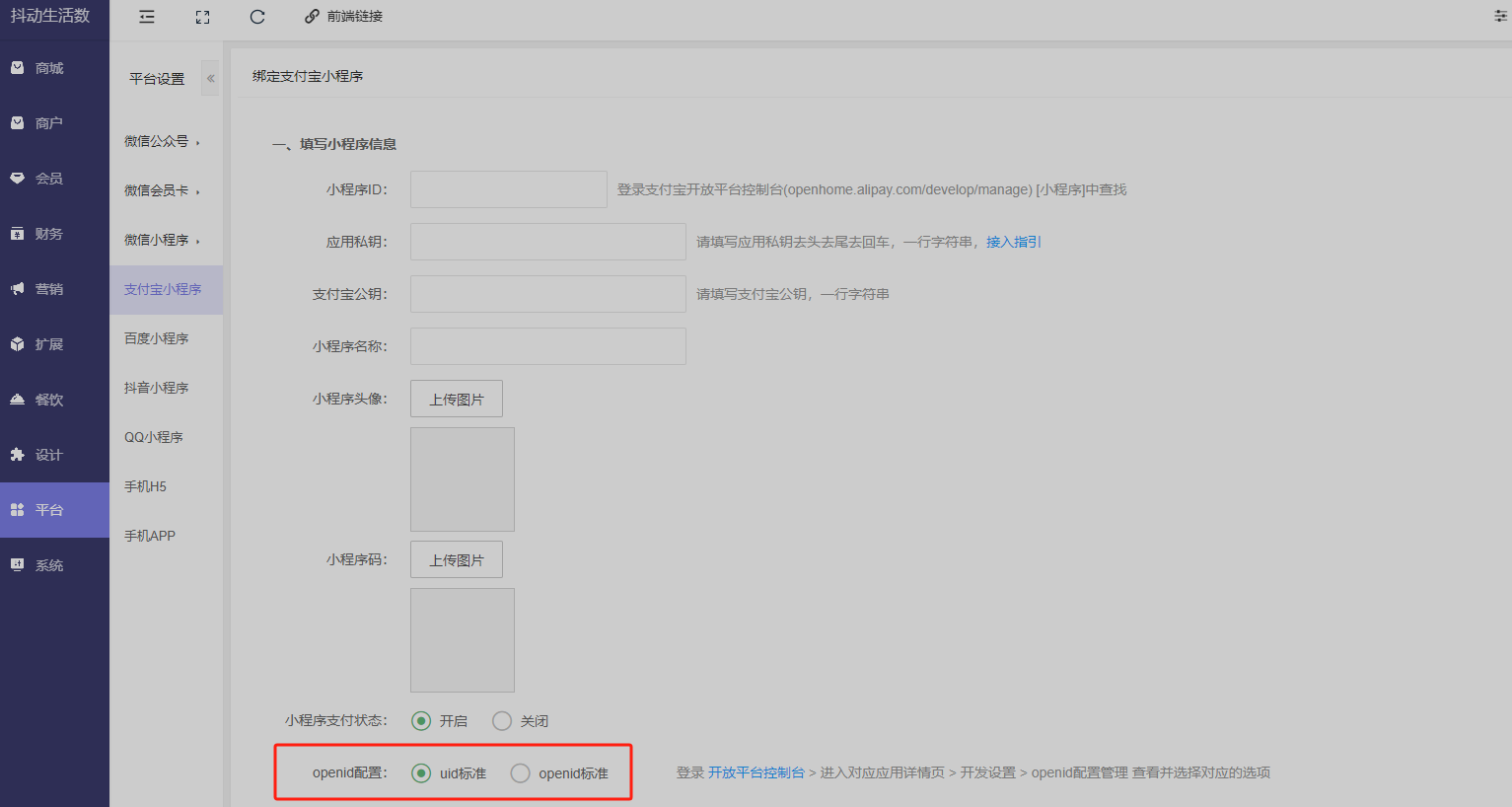The width and height of the screenshot is (1512, 807).
Task: Click the 前端链接 link text
Action: point(355,17)
